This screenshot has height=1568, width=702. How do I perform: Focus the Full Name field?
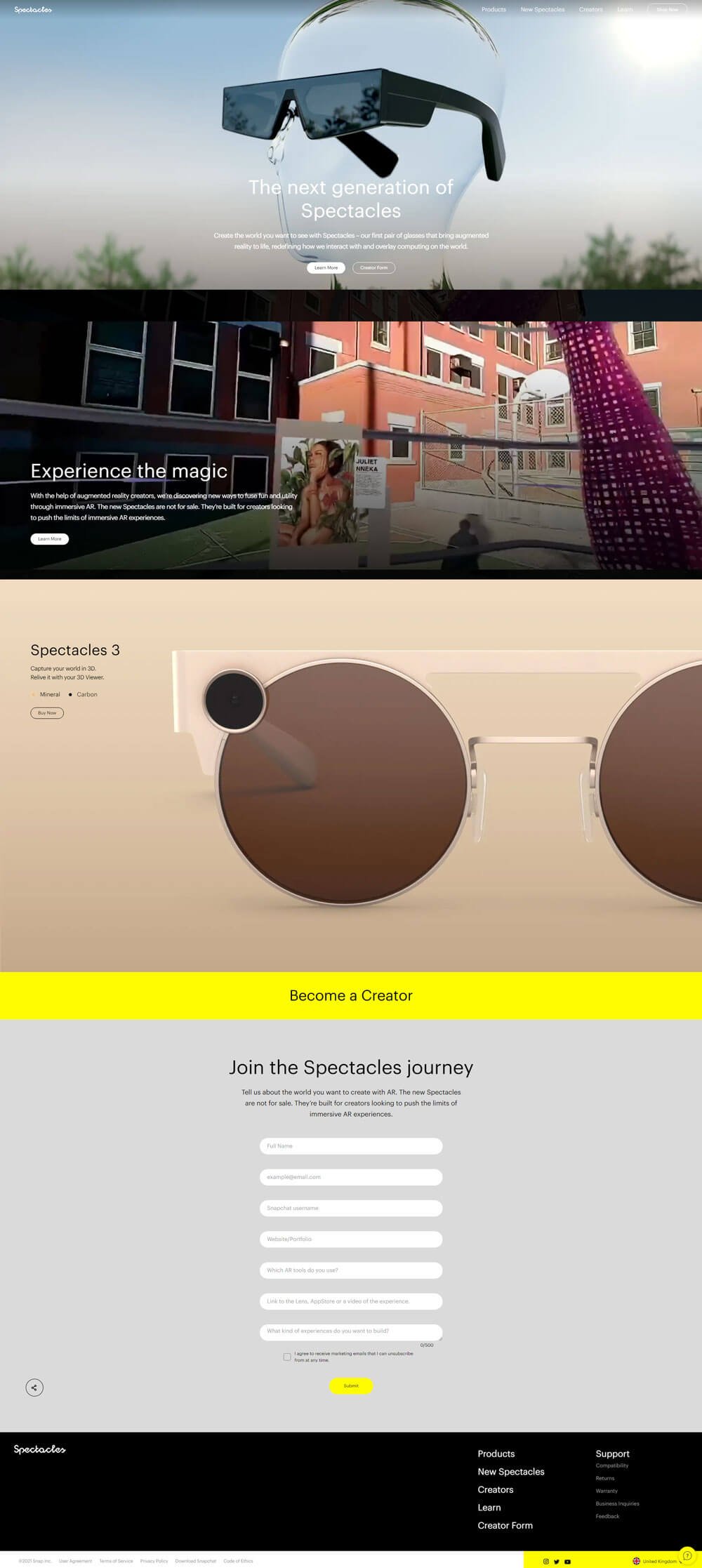[351, 1145]
